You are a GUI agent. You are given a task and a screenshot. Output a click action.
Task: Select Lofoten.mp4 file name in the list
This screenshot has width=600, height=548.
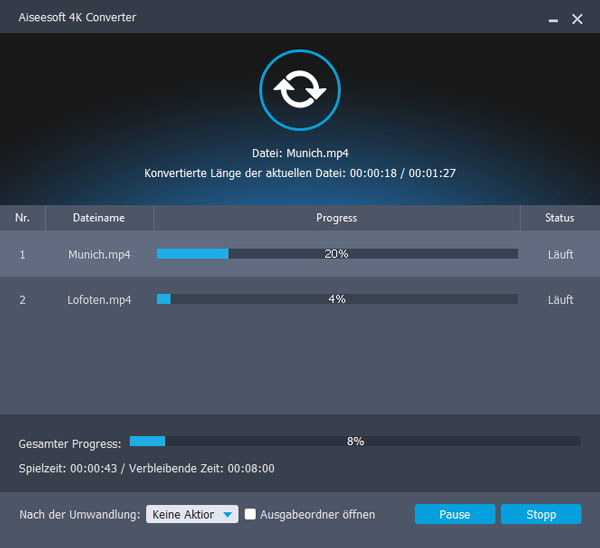pos(99,299)
